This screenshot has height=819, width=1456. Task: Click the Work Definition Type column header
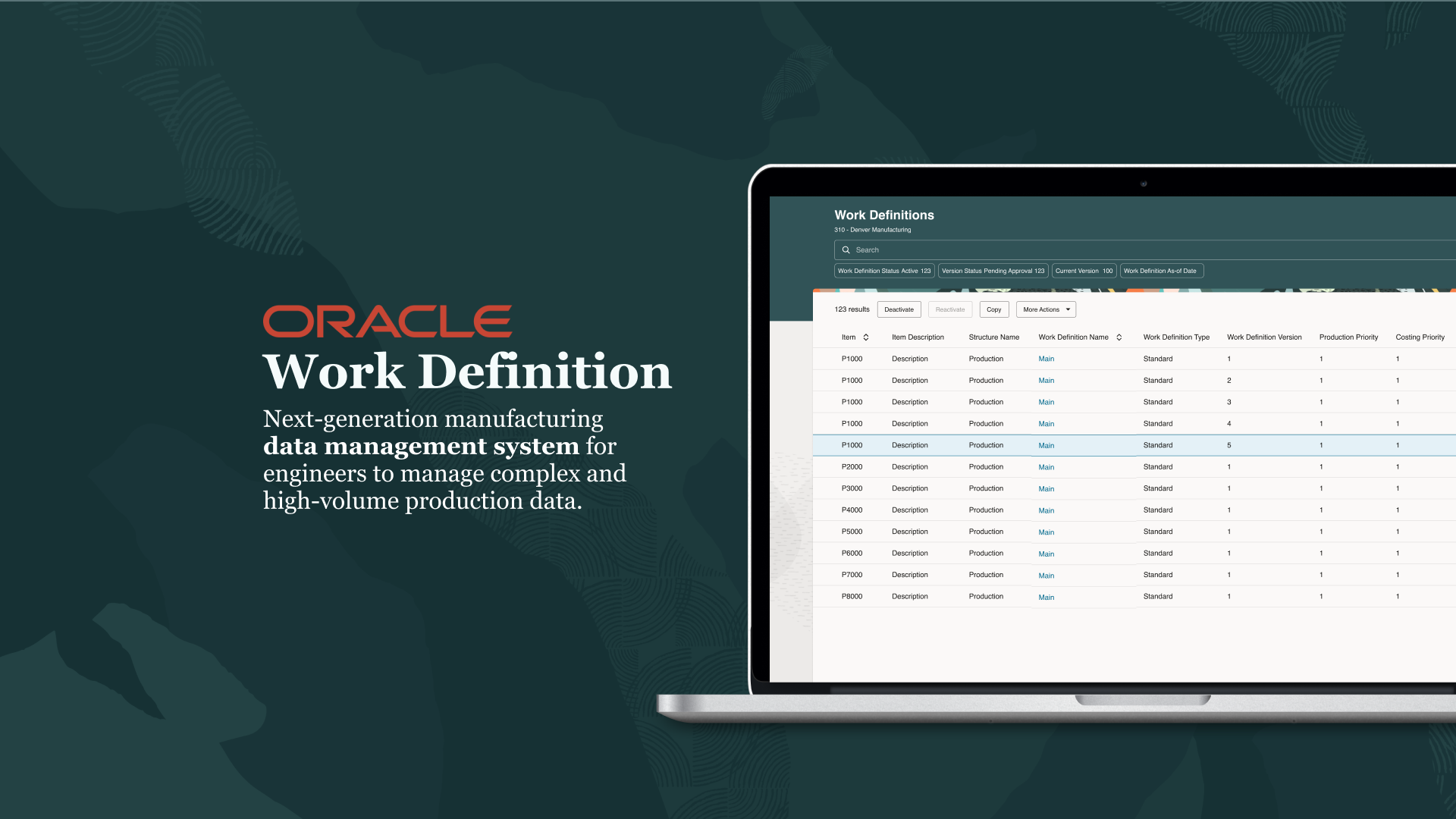[1176, 337]
